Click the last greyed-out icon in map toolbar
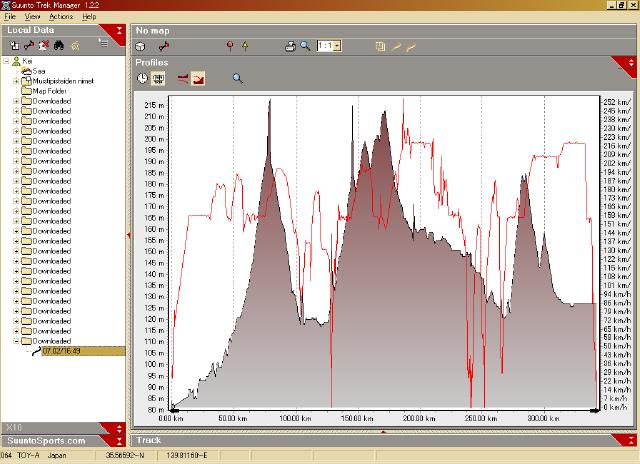 click(411, 48)
